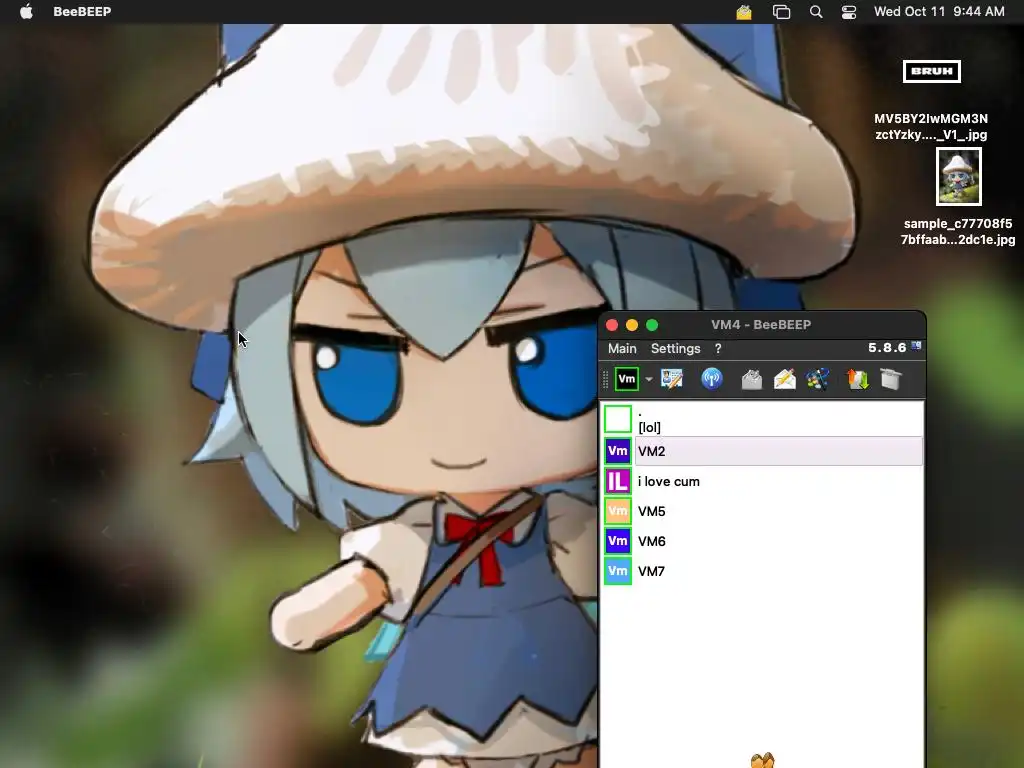The height and width of the screenshot is (768, 1024).
Task: Open Spotlight search in the menu bar
Action: [x=816, y=12]
